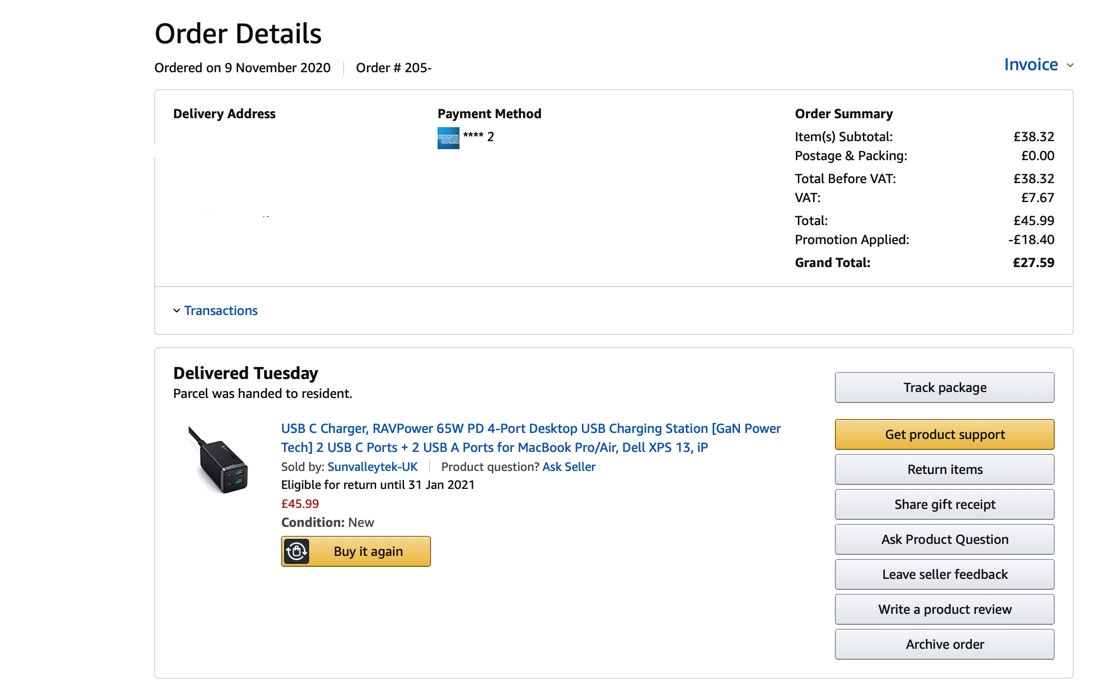Archive this order
The height and width of the screenshot is (698, 1094).
coord(944,645)
